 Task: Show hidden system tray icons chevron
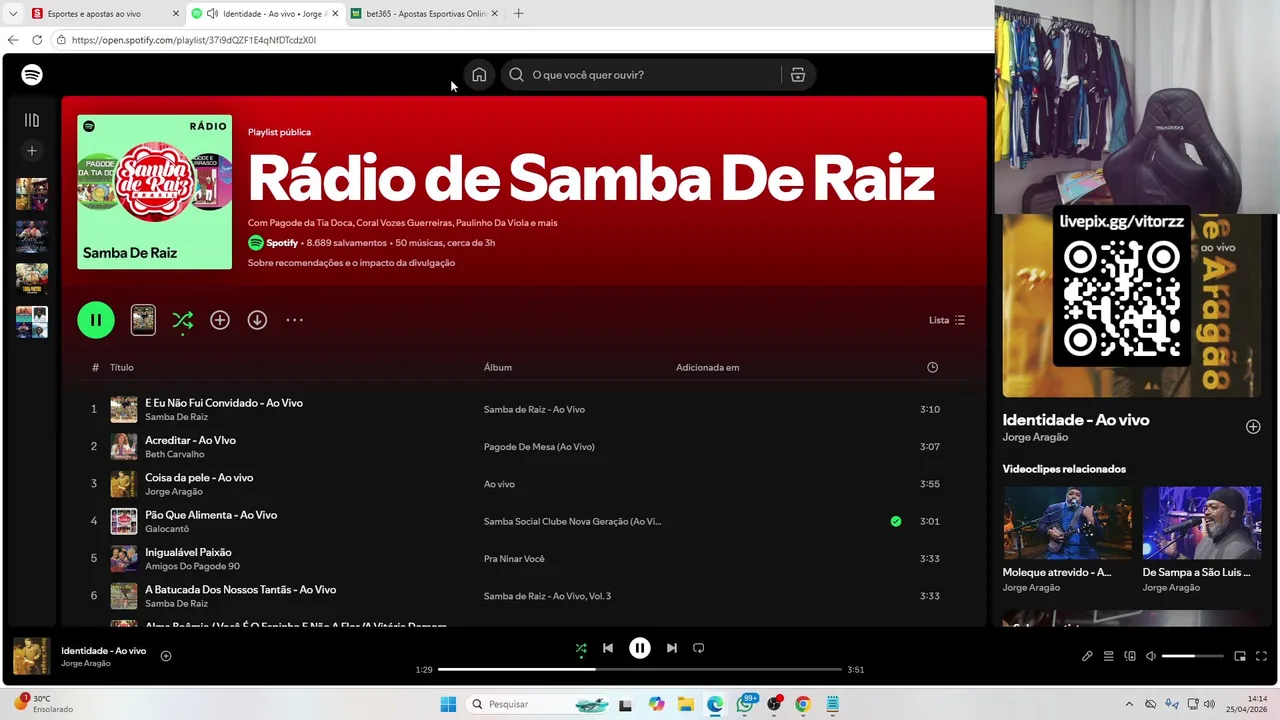pos(1129,704)
